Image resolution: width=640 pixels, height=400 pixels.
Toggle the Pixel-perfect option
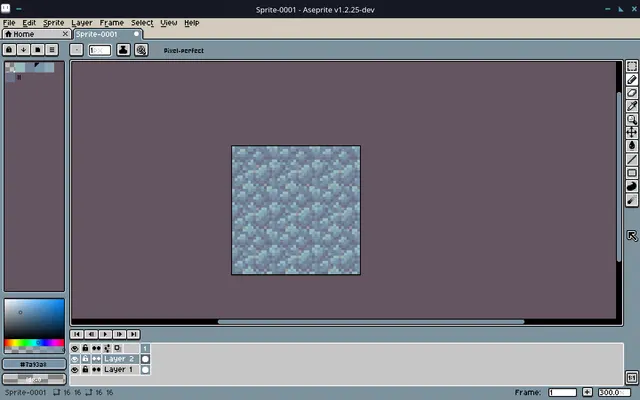pyautogui.click(x=184, y=51)
